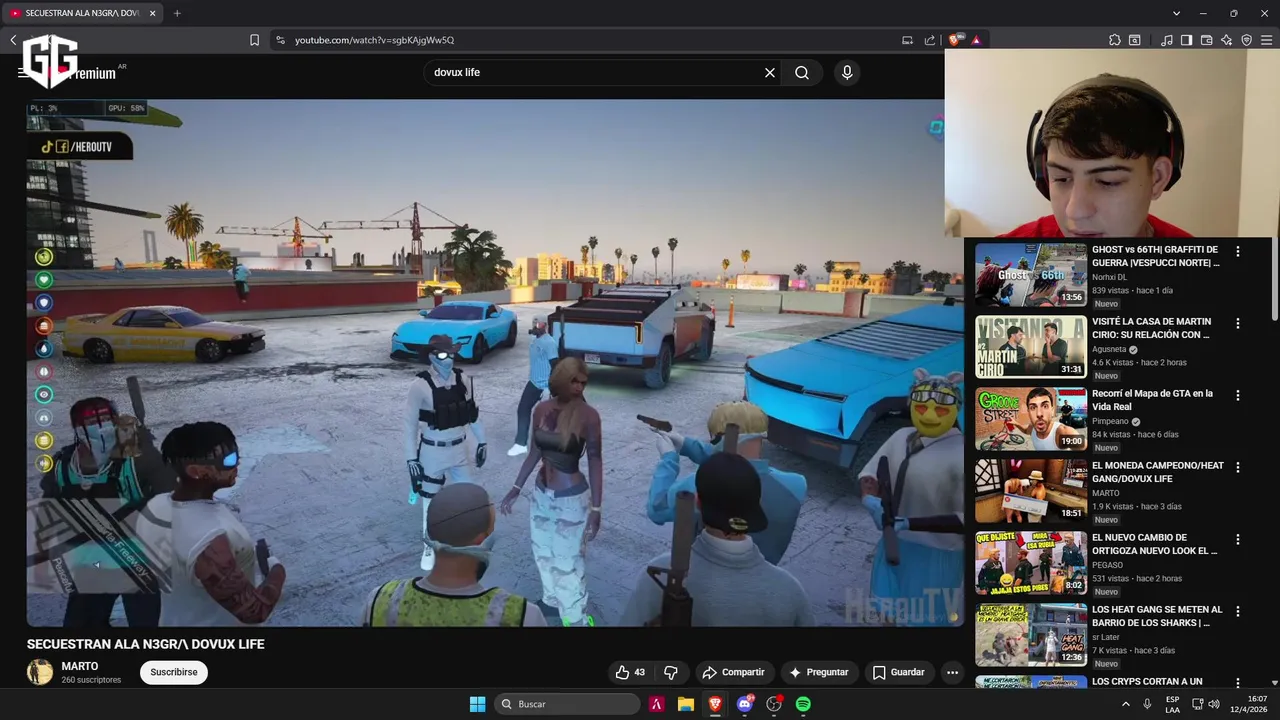The height and width of the screenshot is (720, 1280).
Task: Toggle the browser sidebar panel
Action: point(1186,40)
